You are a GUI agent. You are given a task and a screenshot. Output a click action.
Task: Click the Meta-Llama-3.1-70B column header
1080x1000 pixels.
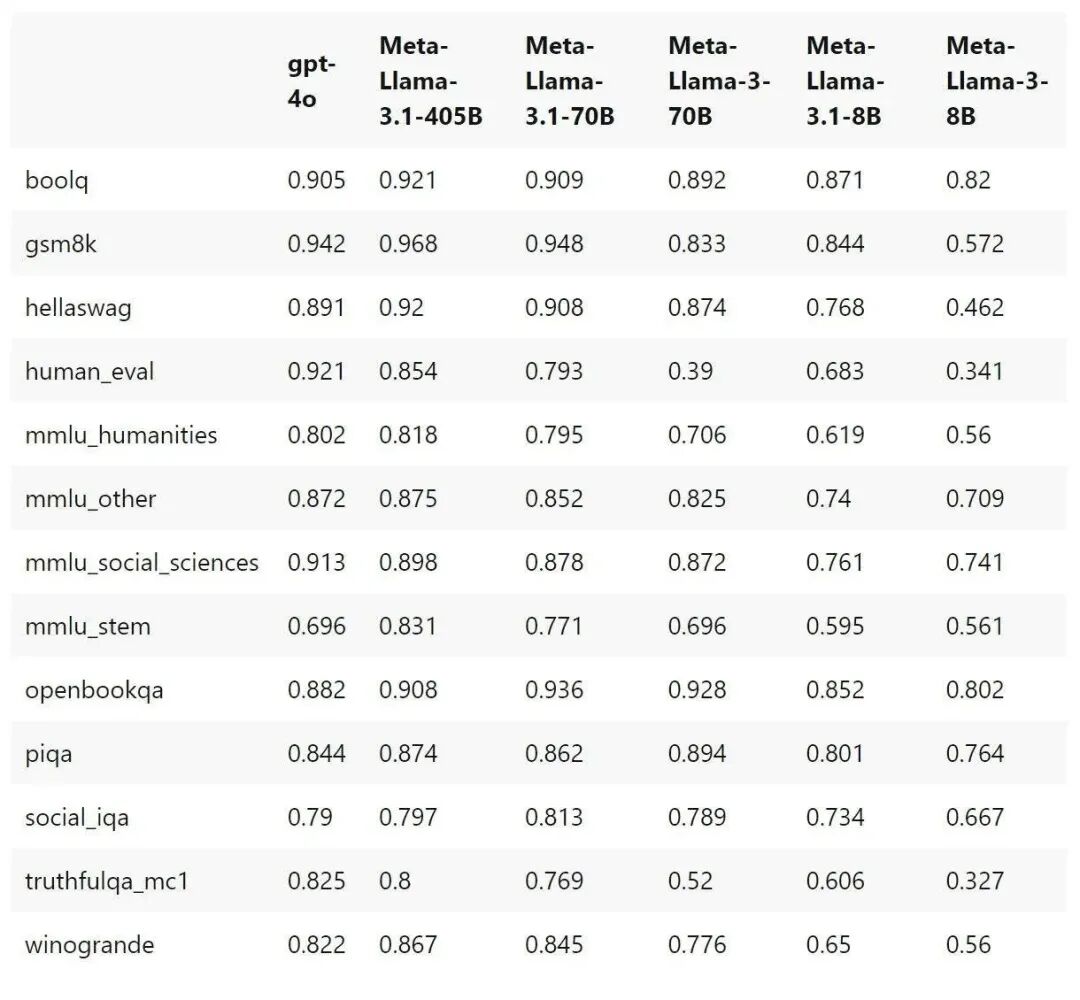click(570, 81)
